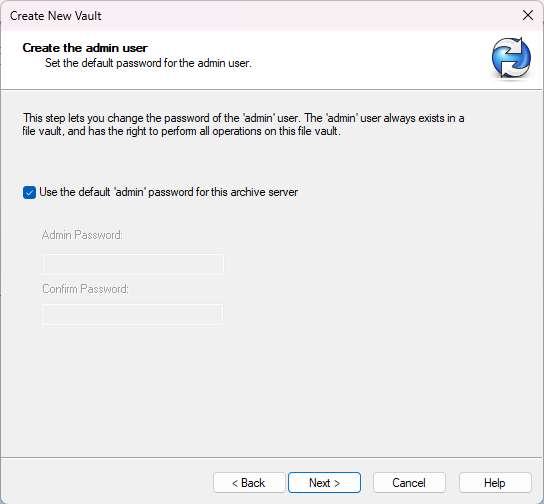Uncheck the default 'admin' password checkbox
The height and width of the screenshot is (504, 544).
point(29,193)
